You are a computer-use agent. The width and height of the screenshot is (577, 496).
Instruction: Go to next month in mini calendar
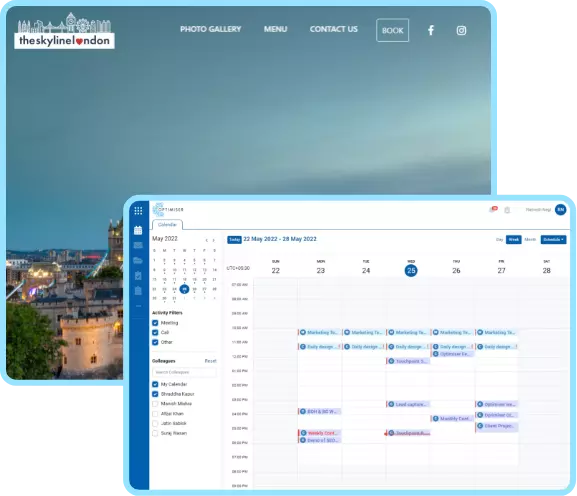pos(213,240)
